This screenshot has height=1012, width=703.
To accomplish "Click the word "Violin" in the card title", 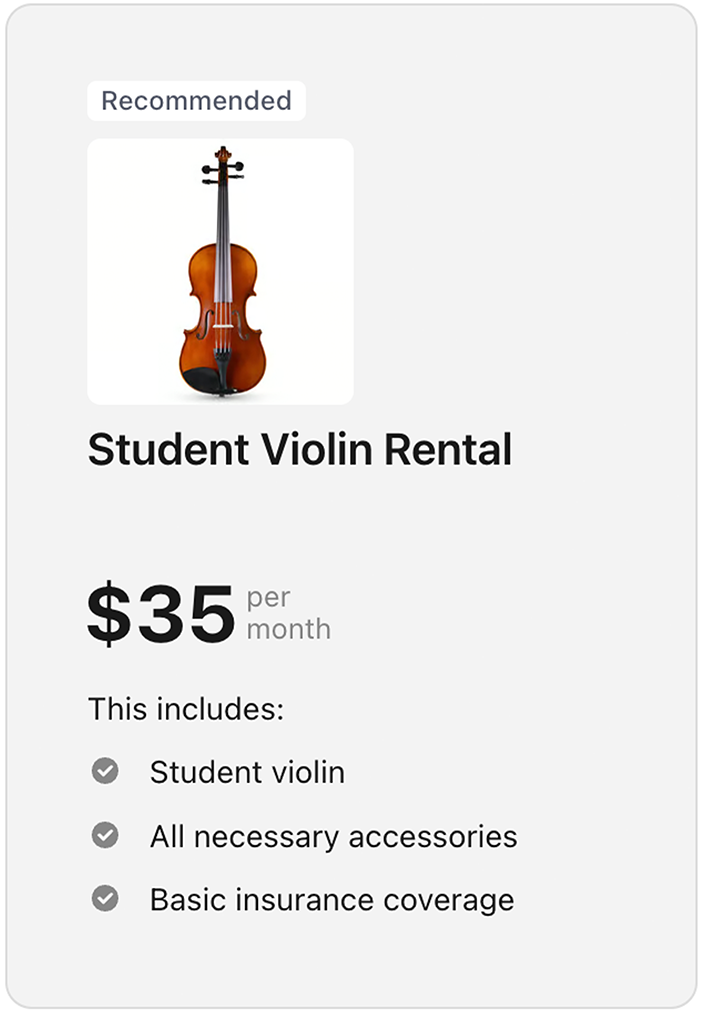I will pos(318,450).
